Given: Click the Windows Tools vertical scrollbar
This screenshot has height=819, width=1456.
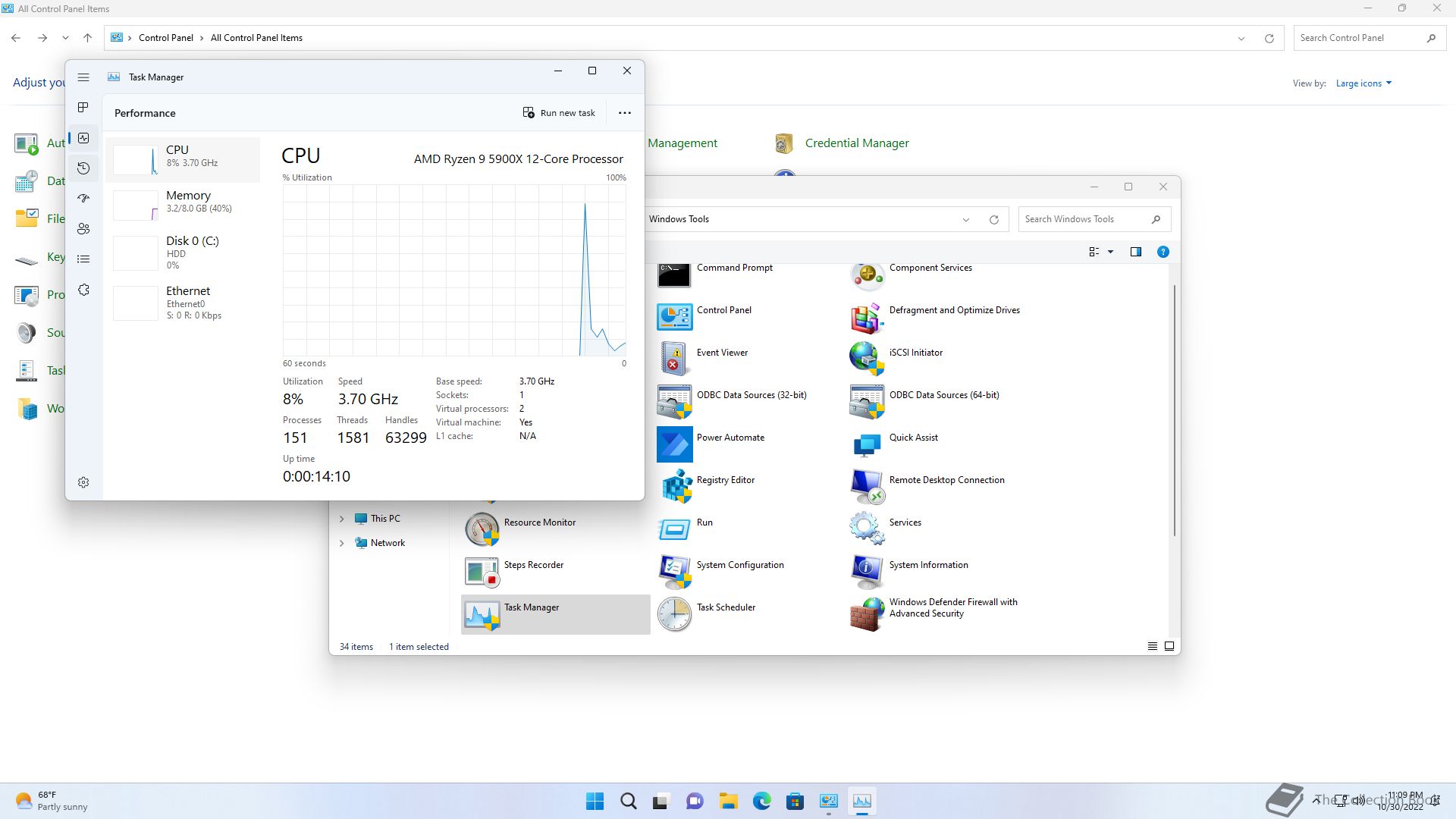Looking at the screenshot, I should tap(1175, 409).
